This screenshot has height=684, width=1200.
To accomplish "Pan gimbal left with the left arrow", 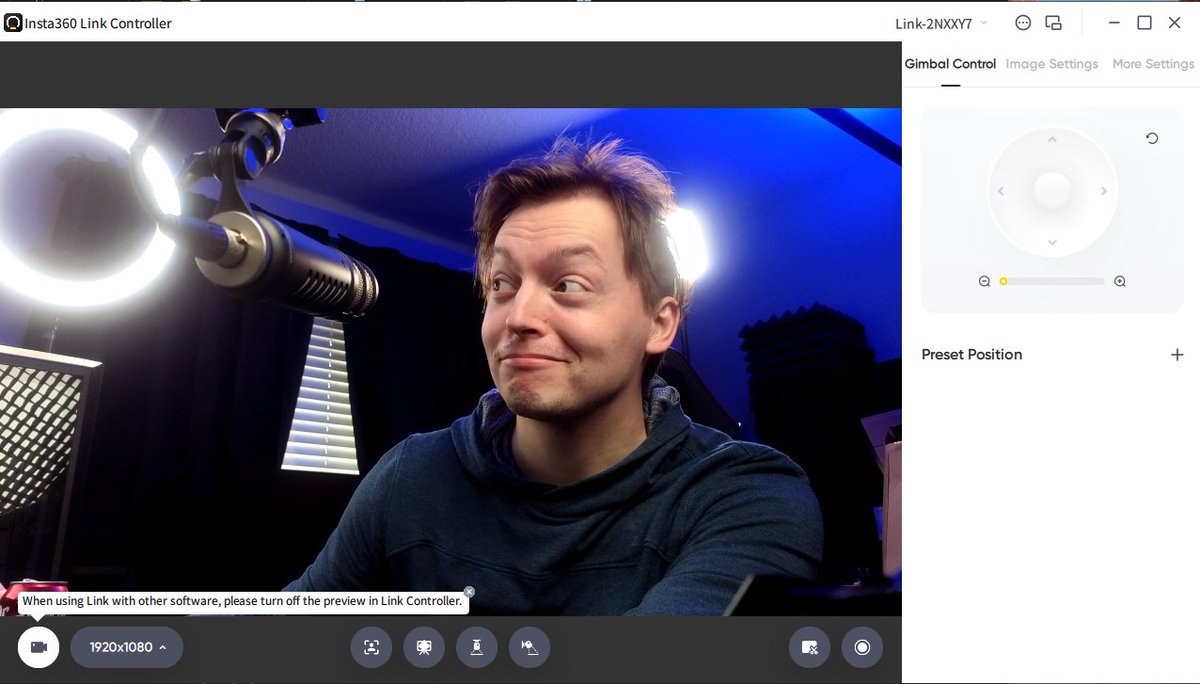I will 1000,191.
